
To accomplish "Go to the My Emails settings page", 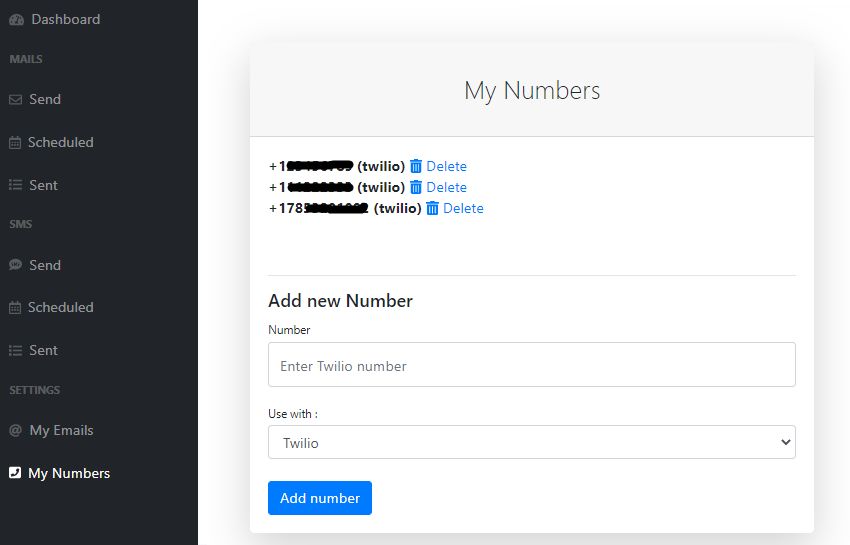I will (x=61, y=430).
